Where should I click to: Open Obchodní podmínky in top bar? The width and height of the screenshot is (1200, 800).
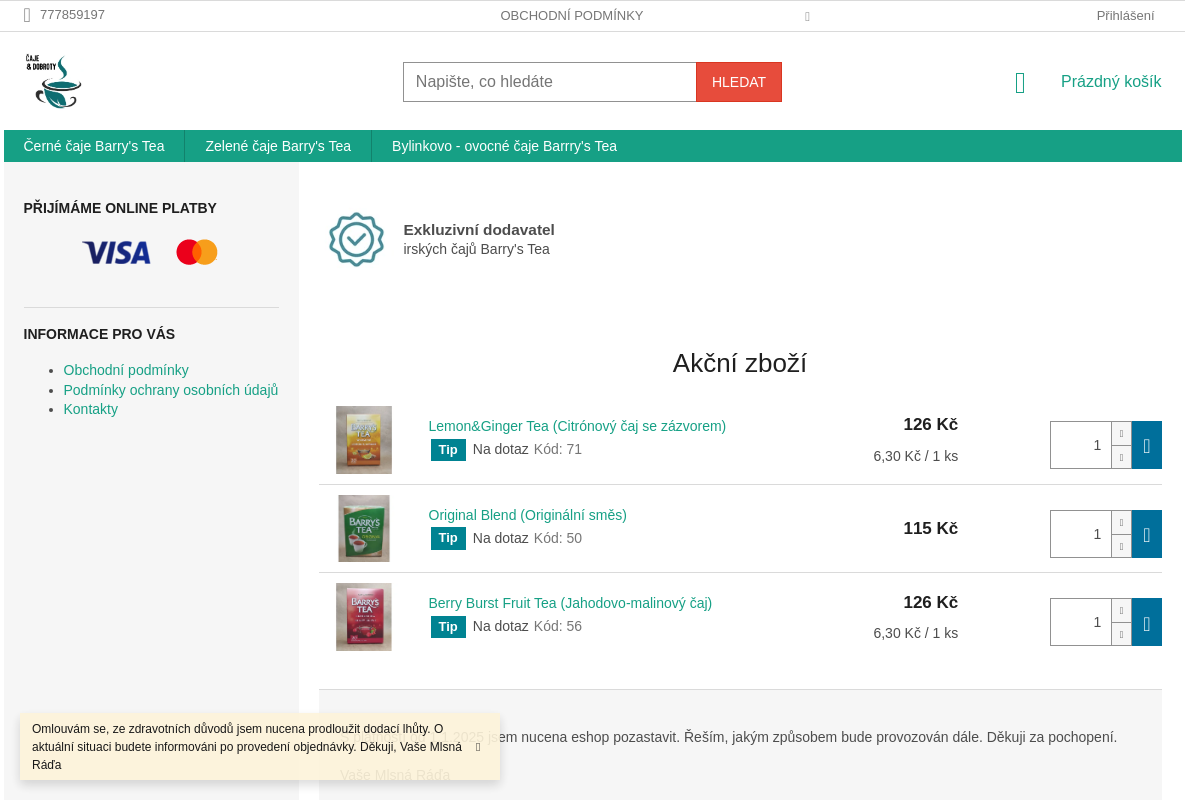[572, 16]
